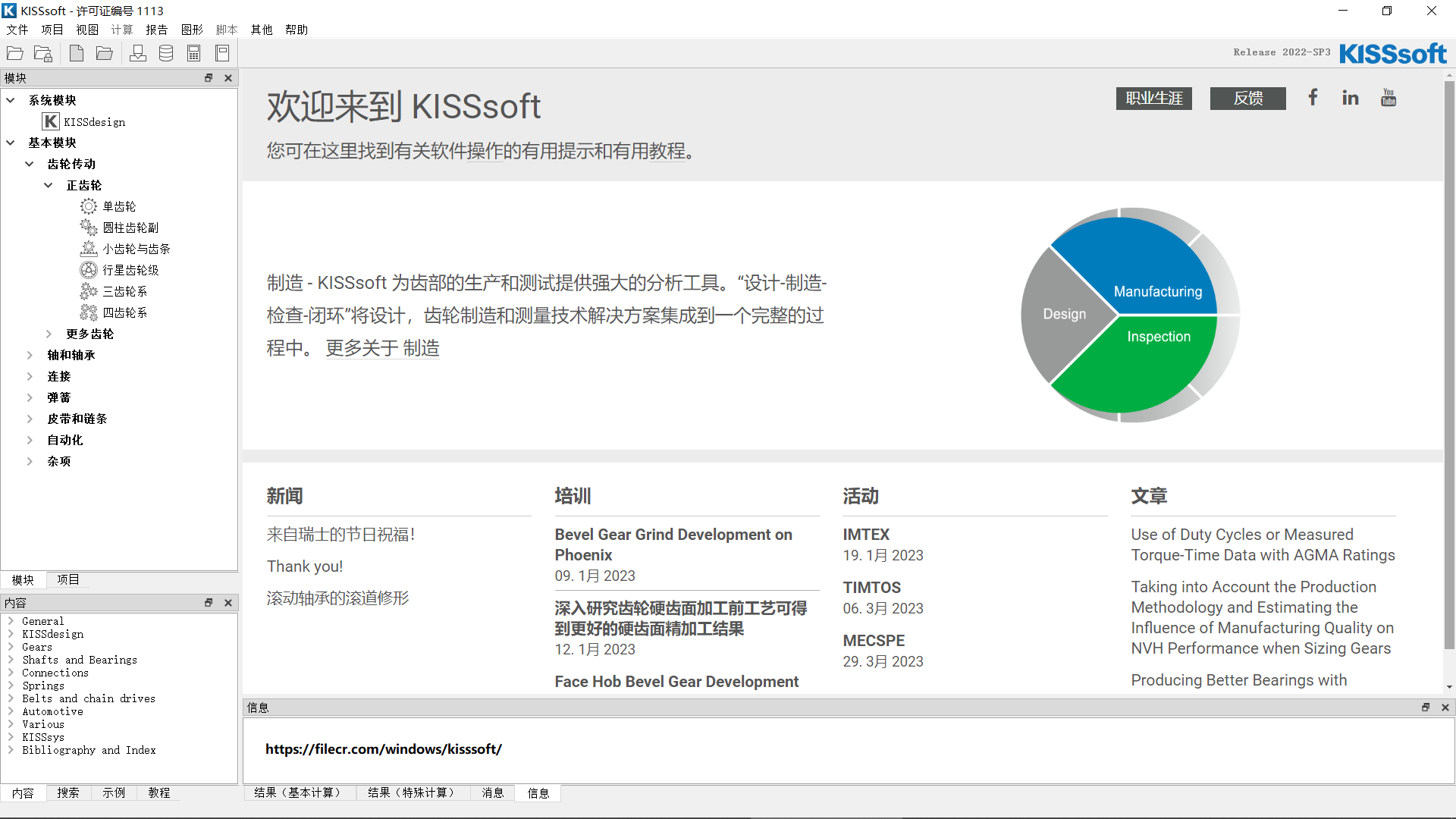Expand the 轴和轴承 tree node
Viewport: 1456px width, 819px height.
pos(30,355)
